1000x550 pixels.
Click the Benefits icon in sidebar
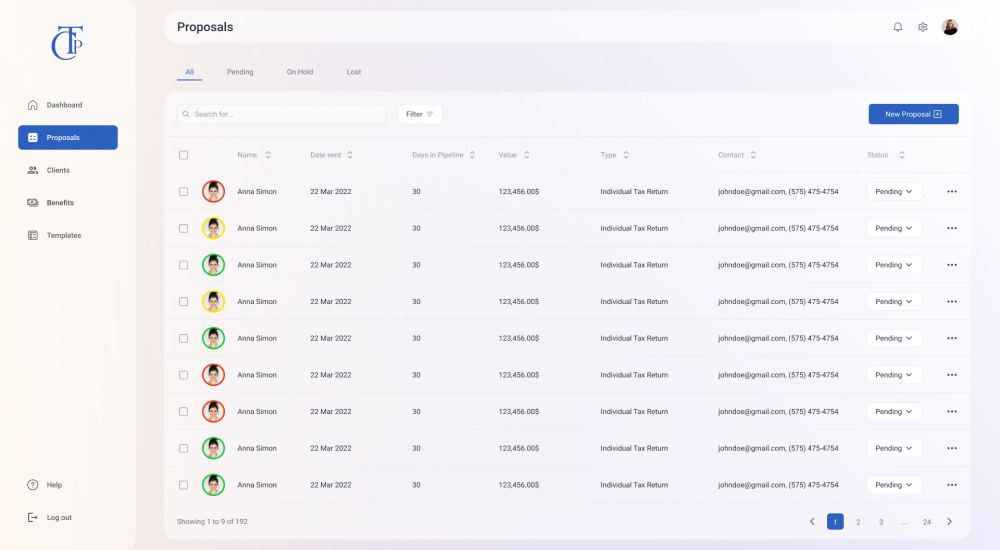pos(33,203)
